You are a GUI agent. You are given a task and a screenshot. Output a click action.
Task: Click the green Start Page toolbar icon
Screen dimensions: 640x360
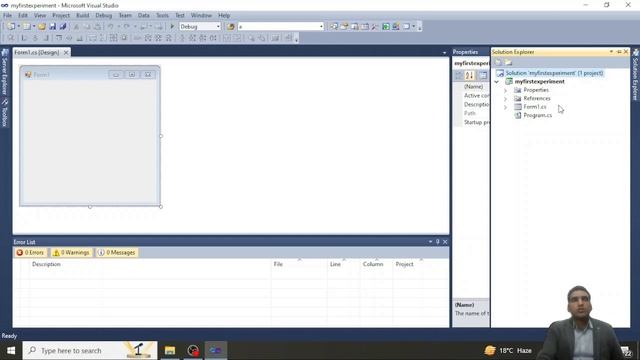tap(385, 27)
